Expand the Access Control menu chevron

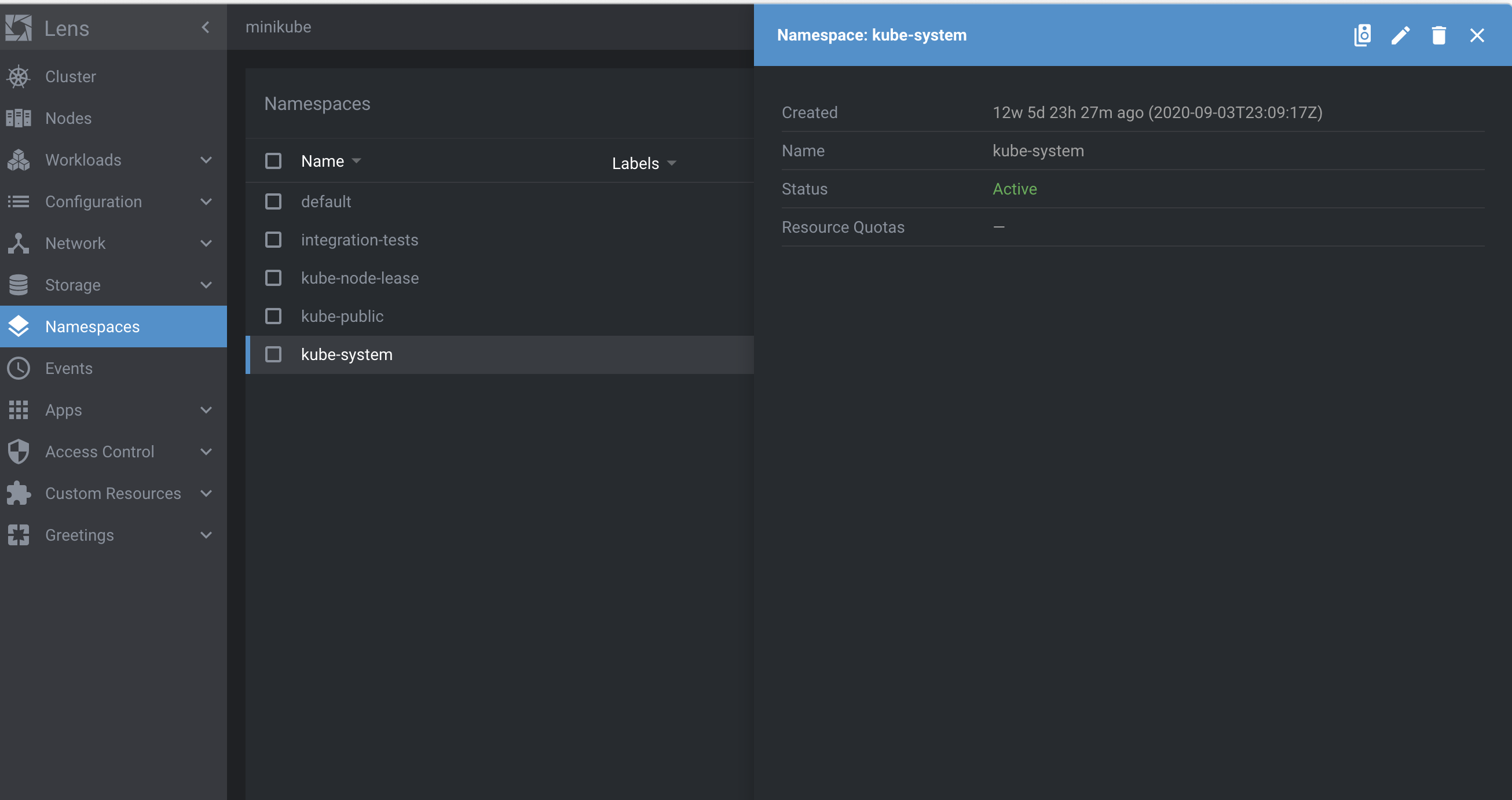click(206, 452)
